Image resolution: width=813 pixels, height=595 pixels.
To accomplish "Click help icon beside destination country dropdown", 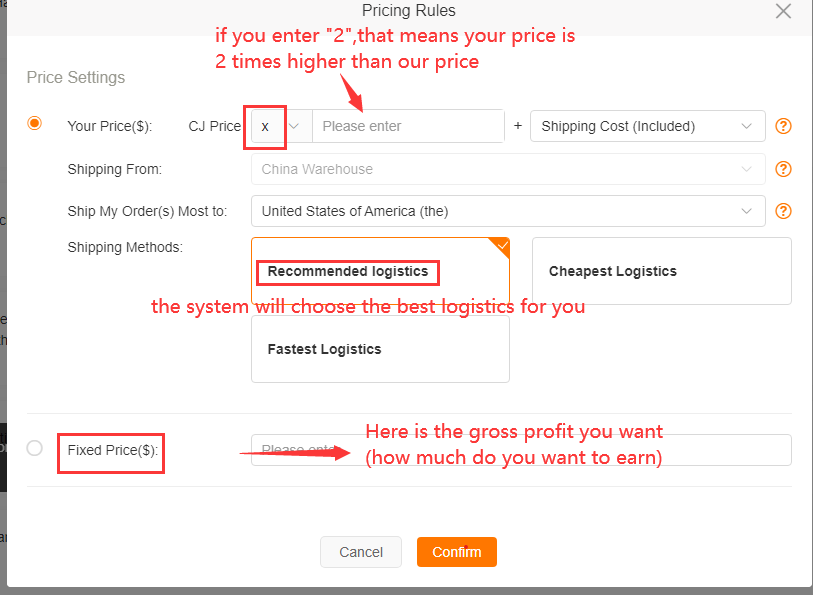I will tap(784, 211).
